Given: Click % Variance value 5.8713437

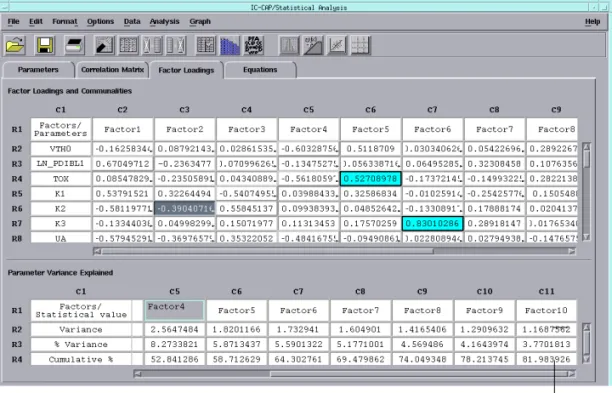Looking at the screenshot, I should click(x=237, y=344).
